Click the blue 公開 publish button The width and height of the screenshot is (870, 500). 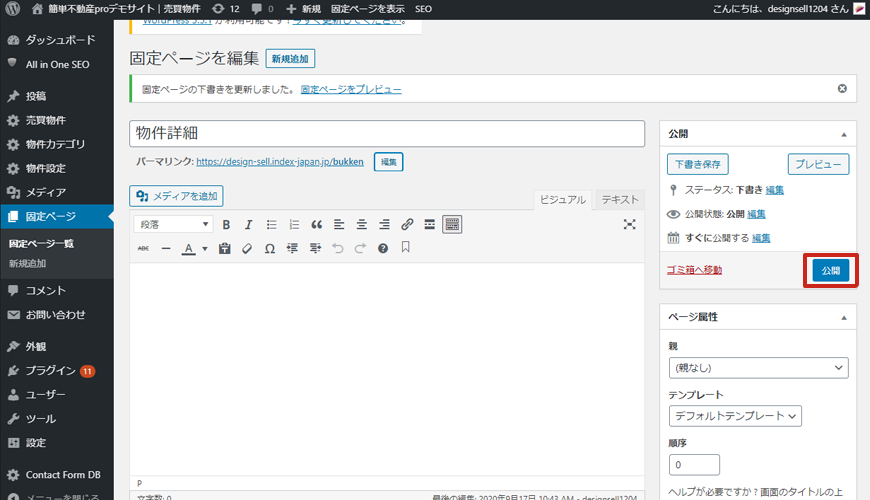(x=830, y=270)
